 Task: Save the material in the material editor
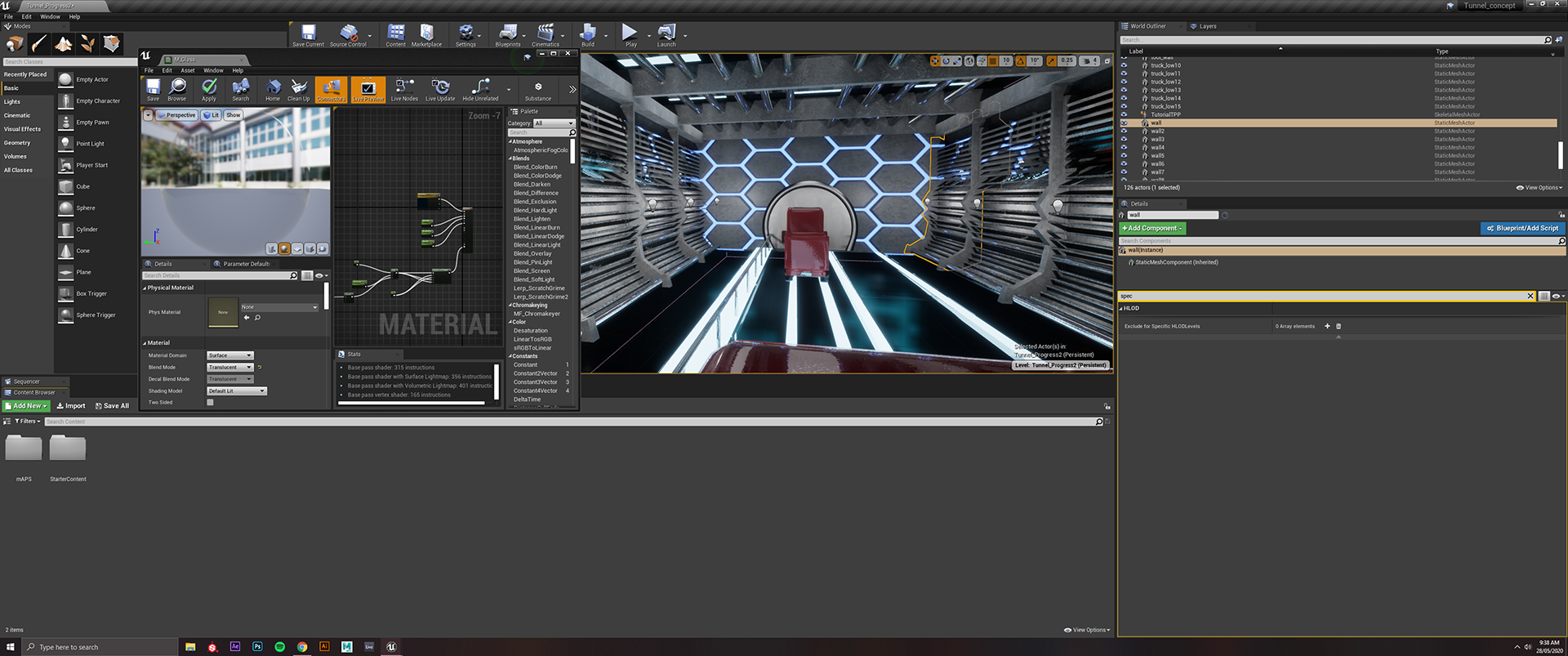[153, 90]
